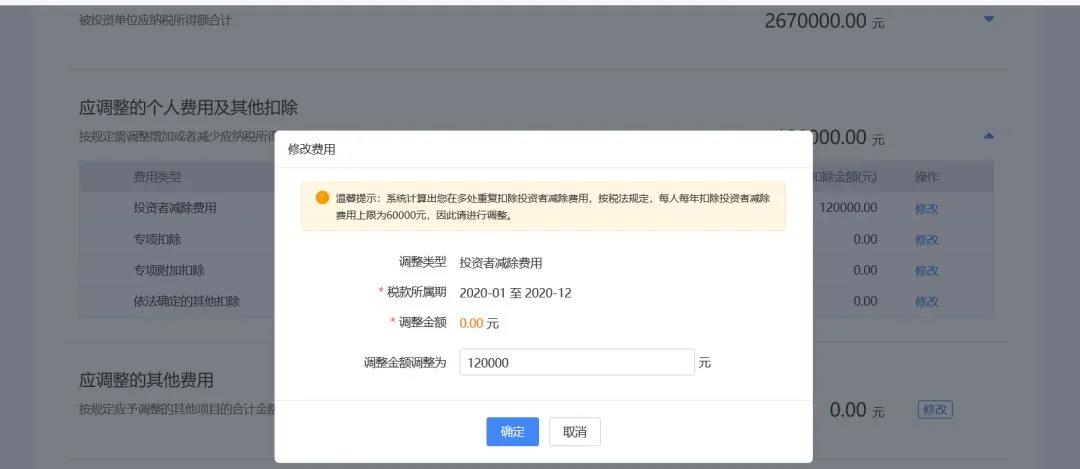
Task: Click the 0.00 元 调整金额 value
Action: [x=479, y=323]
